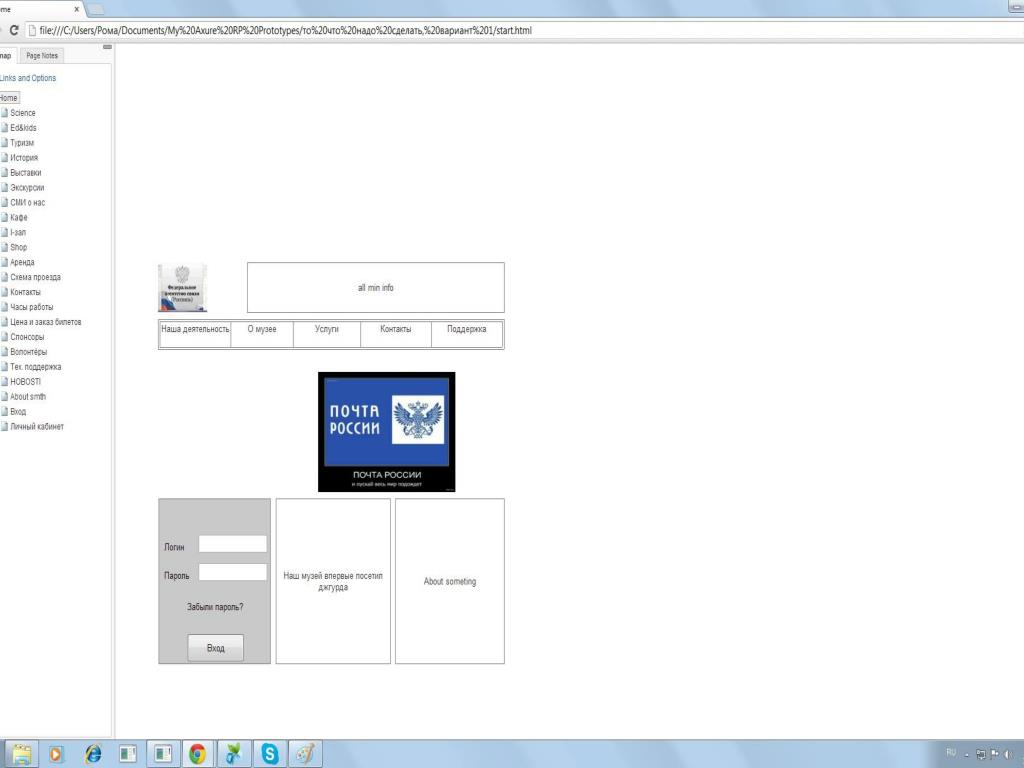Open the История page in sitemap

(24, 157)
